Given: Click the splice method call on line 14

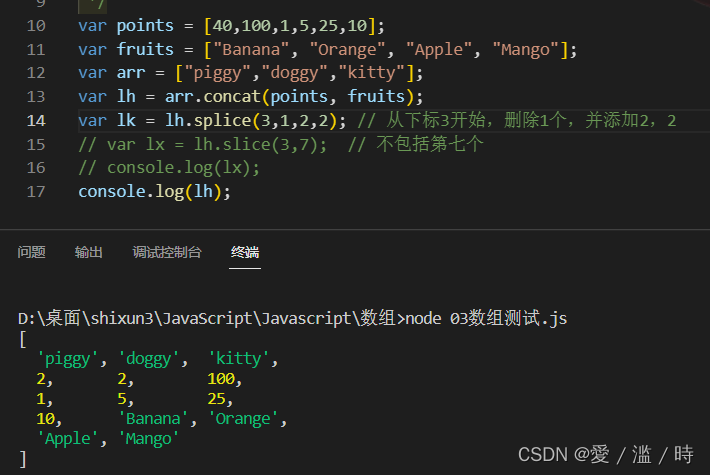Looking at the screenshot, I should pos(222,121).
